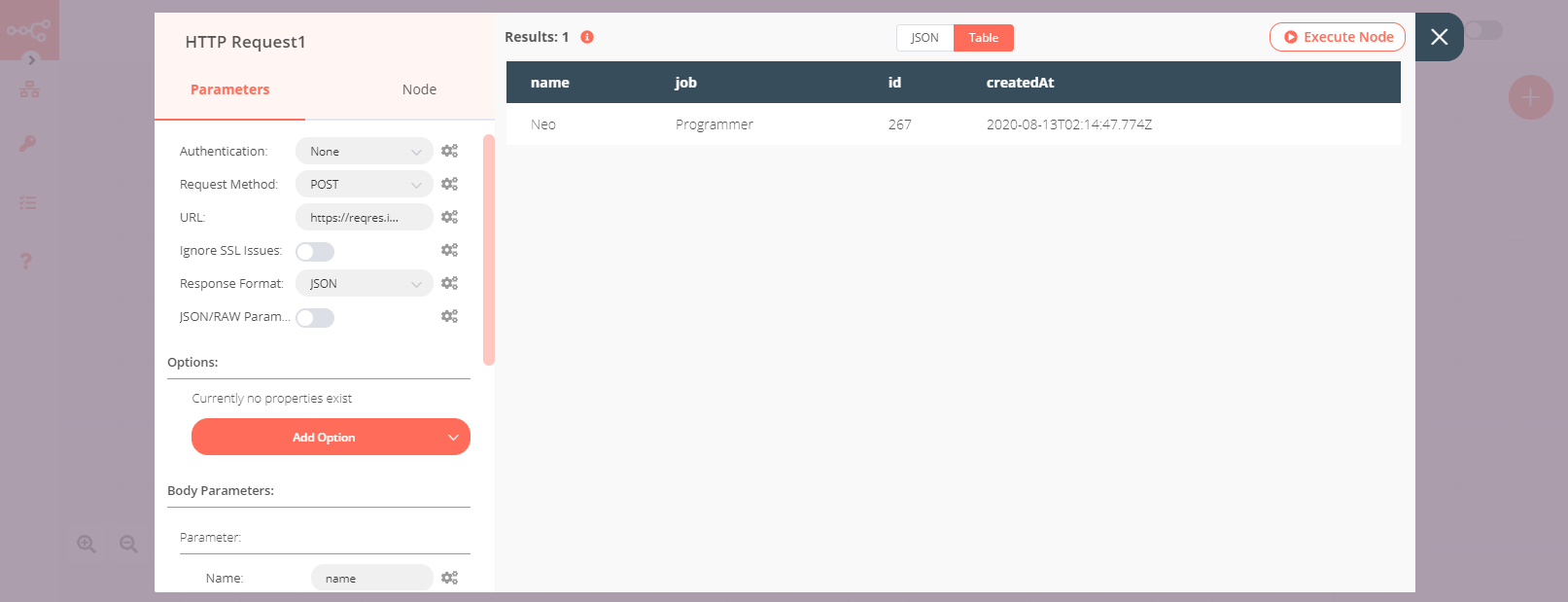Toggle JSON/RAW Parameters switch
1568x602 pixels.
(315, 318)
